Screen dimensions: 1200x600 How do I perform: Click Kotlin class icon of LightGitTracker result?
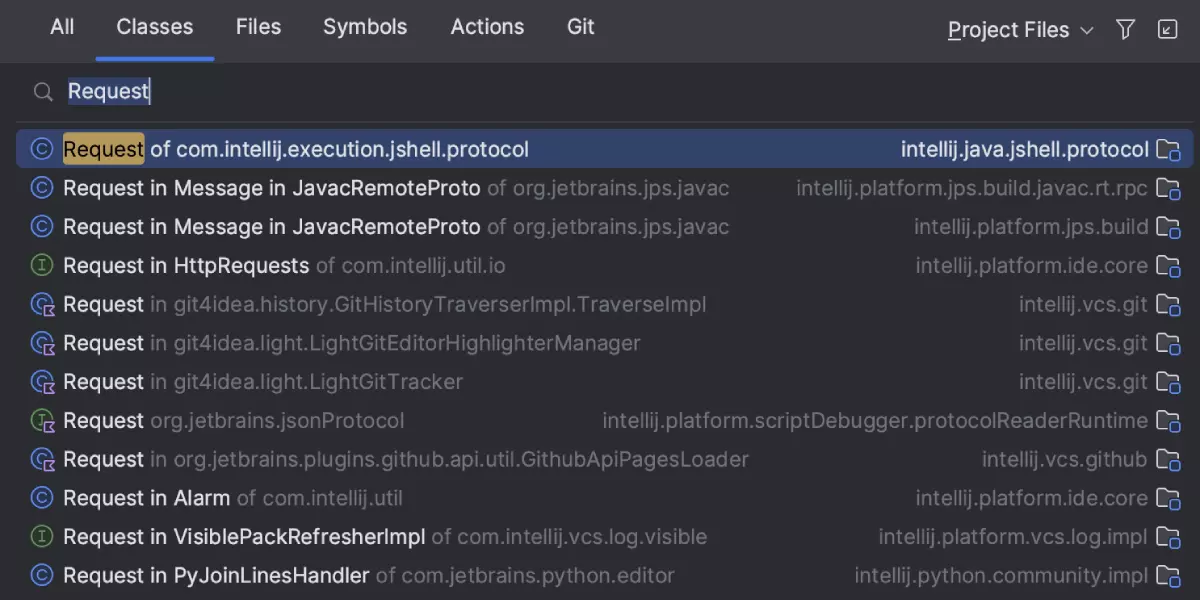41,382
